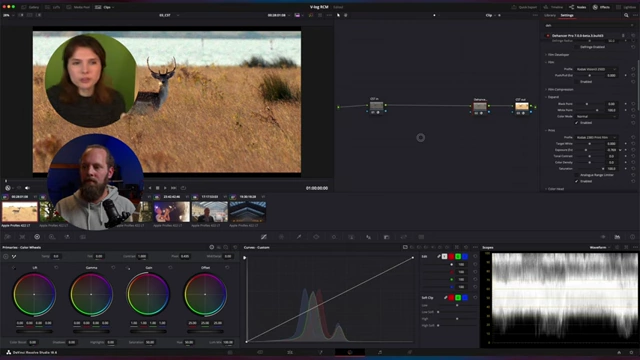
Task: Click the Search icon in Effects panel
Action: pos(626,15)
